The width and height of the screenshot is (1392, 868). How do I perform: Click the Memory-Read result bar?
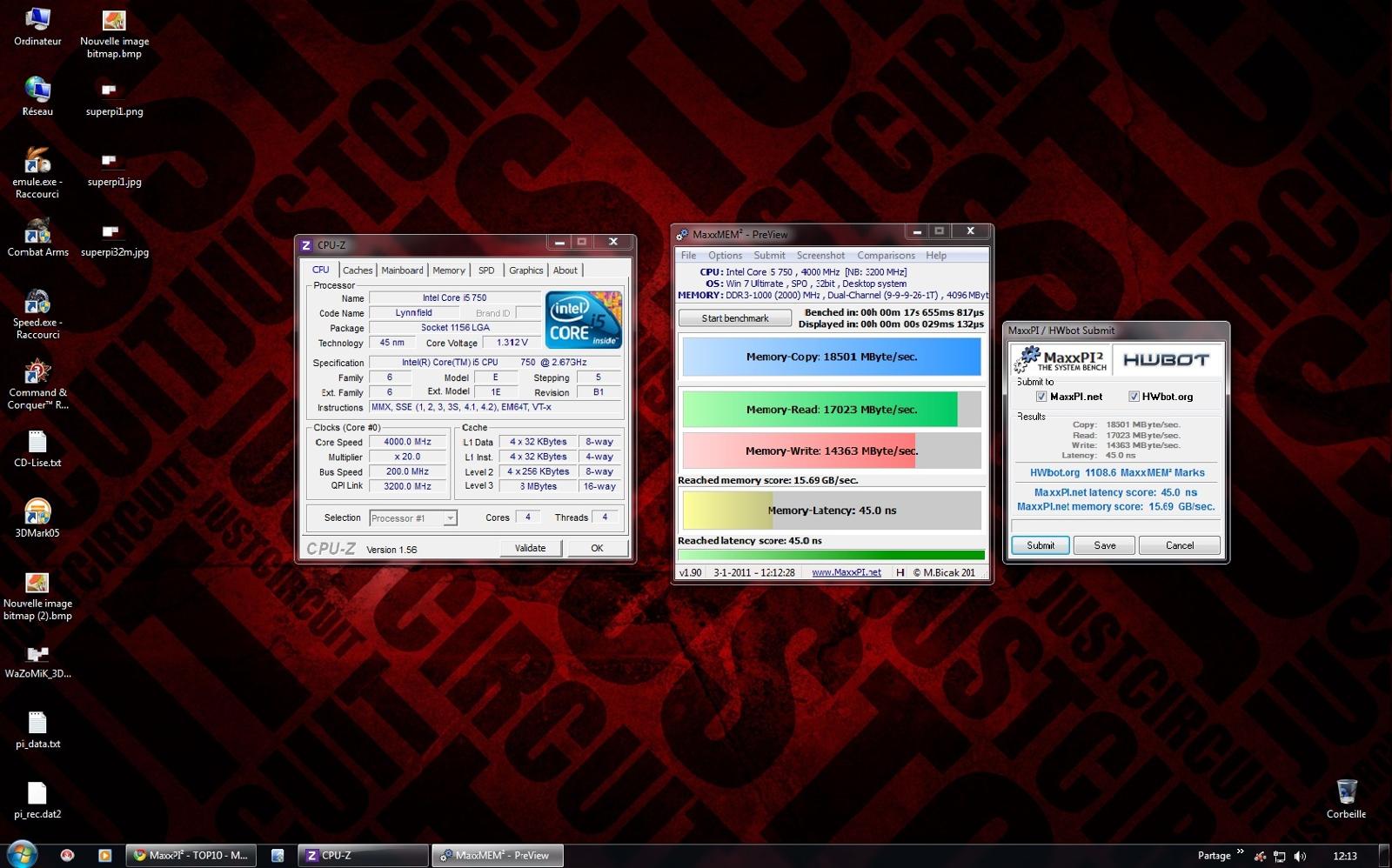tap(832, 410)
